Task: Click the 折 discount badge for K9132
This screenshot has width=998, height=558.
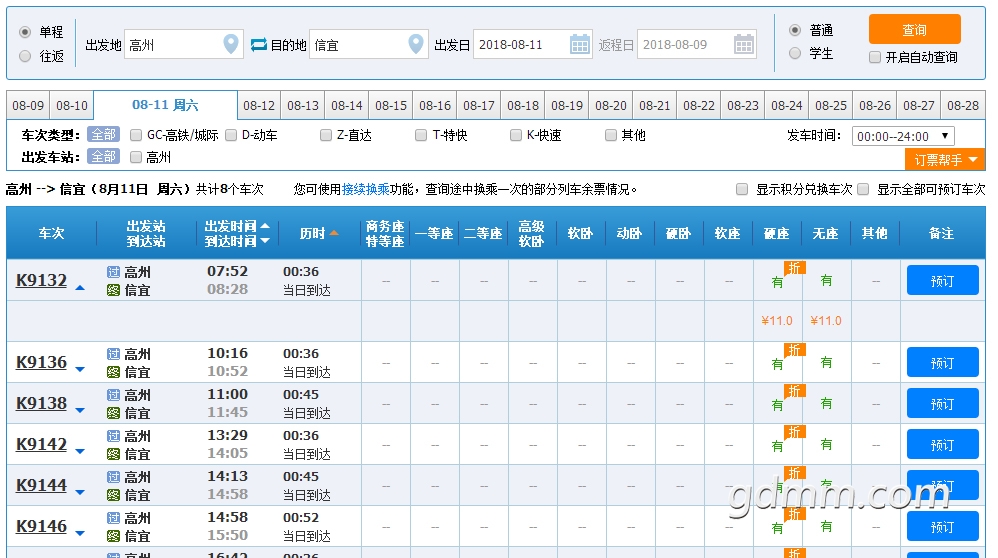Action: point(794,268)
